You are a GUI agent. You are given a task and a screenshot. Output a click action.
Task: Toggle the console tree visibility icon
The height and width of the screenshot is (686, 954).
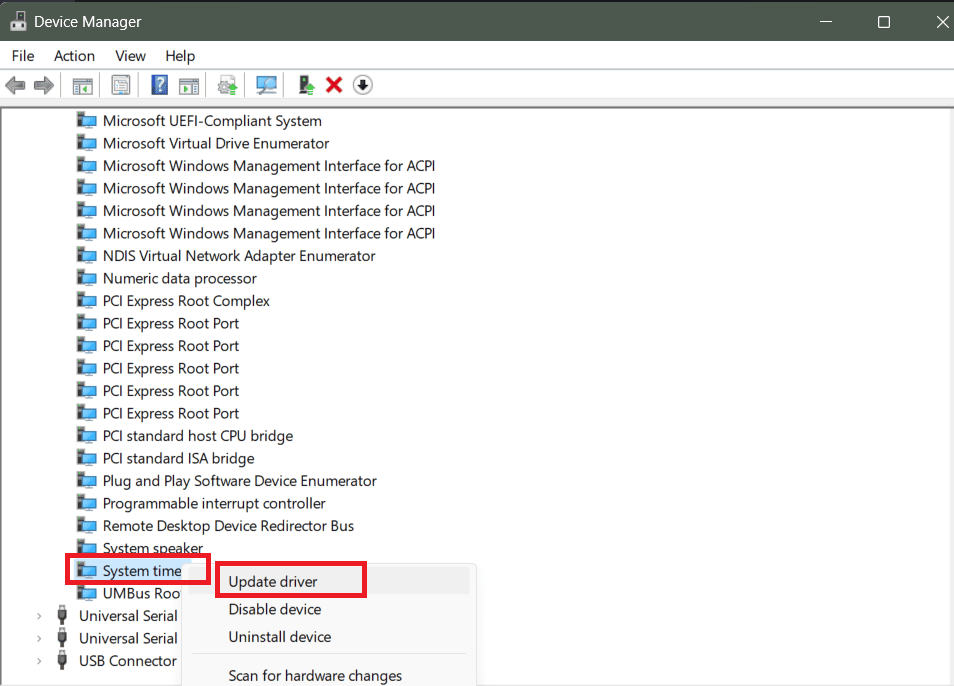pyautogui.click(x=83, y=85)
